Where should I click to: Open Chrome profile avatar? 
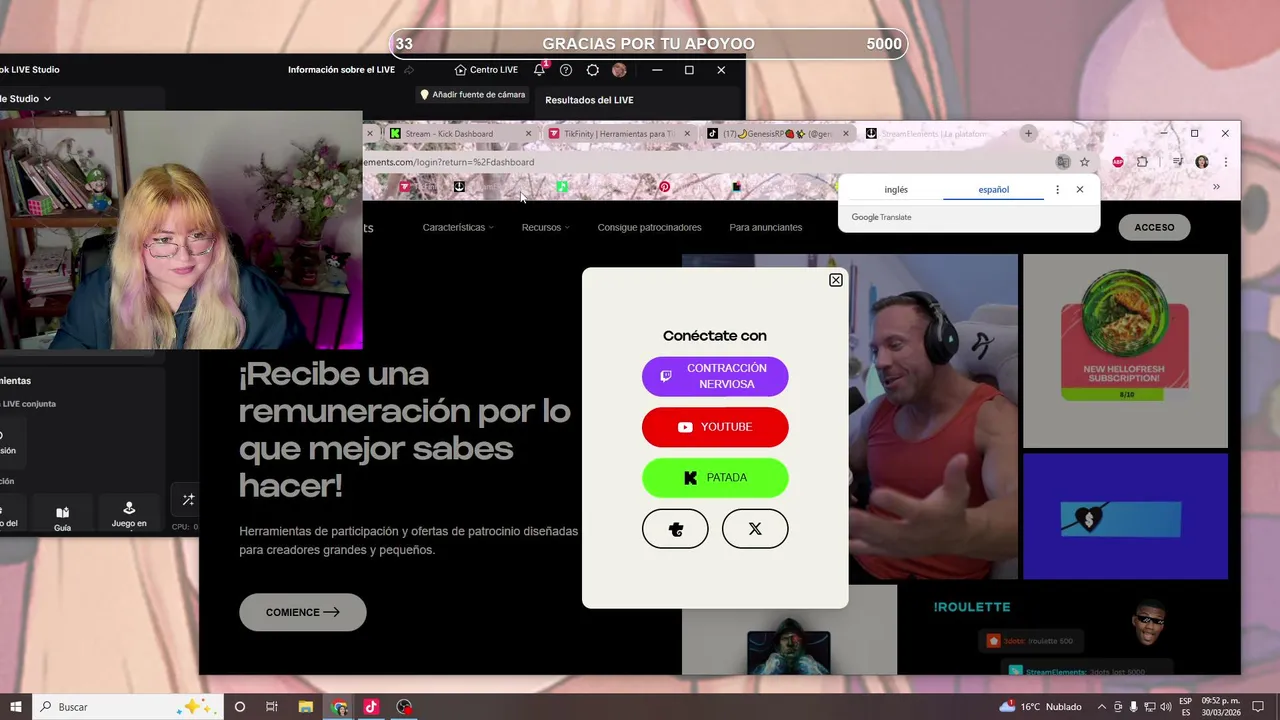pyautogui.click(x=1202, y=162)
